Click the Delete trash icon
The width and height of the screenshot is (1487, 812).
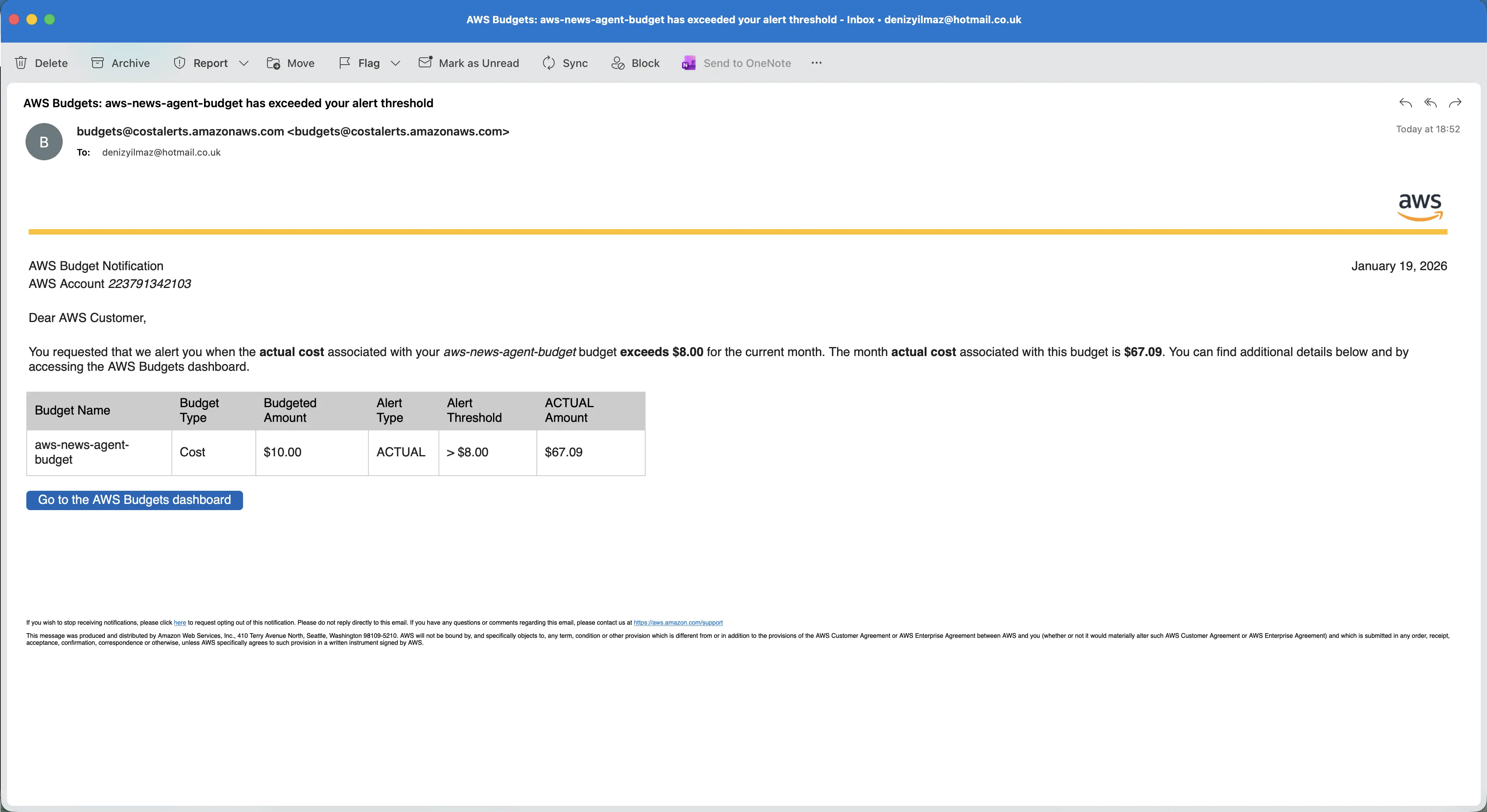(21, 63)
